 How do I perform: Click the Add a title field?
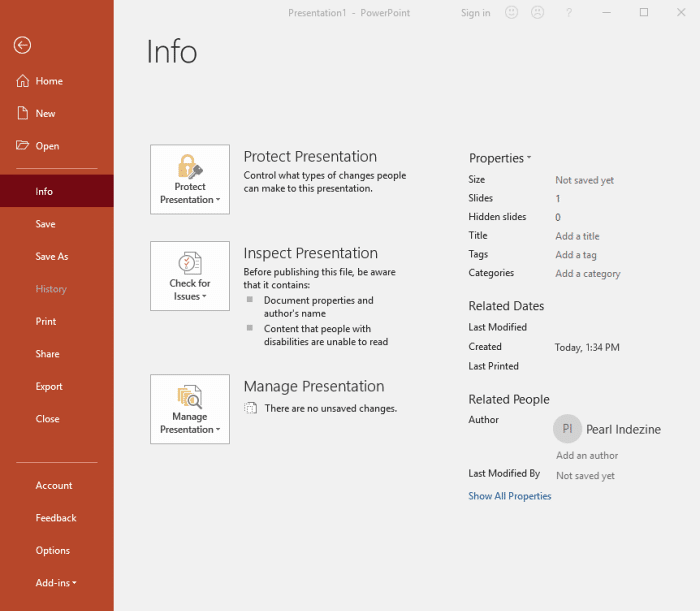pos(577,236)
